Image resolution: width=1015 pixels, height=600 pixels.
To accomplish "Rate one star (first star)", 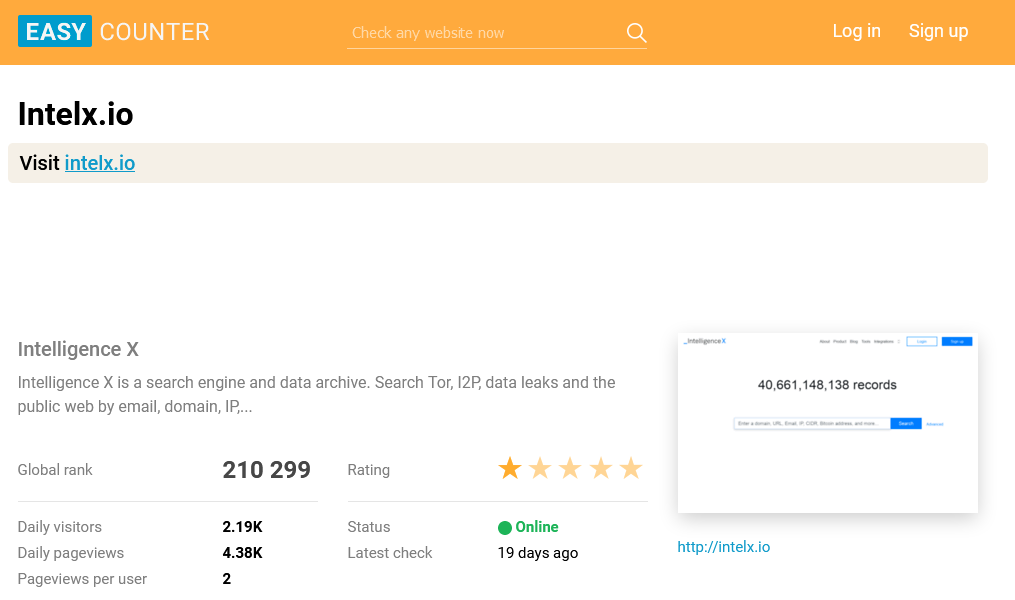I will point(509,468).
